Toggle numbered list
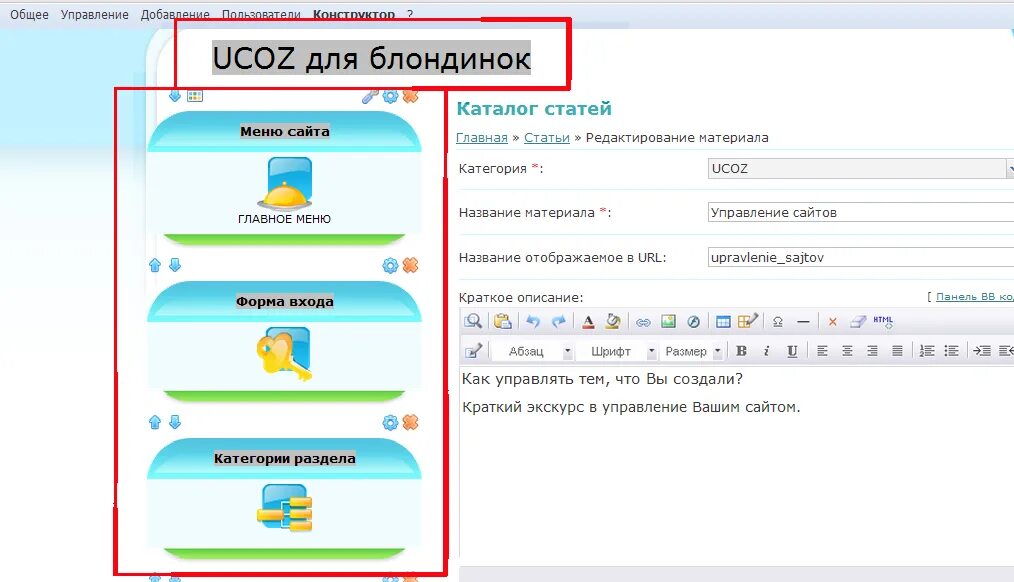 (927, 350)
